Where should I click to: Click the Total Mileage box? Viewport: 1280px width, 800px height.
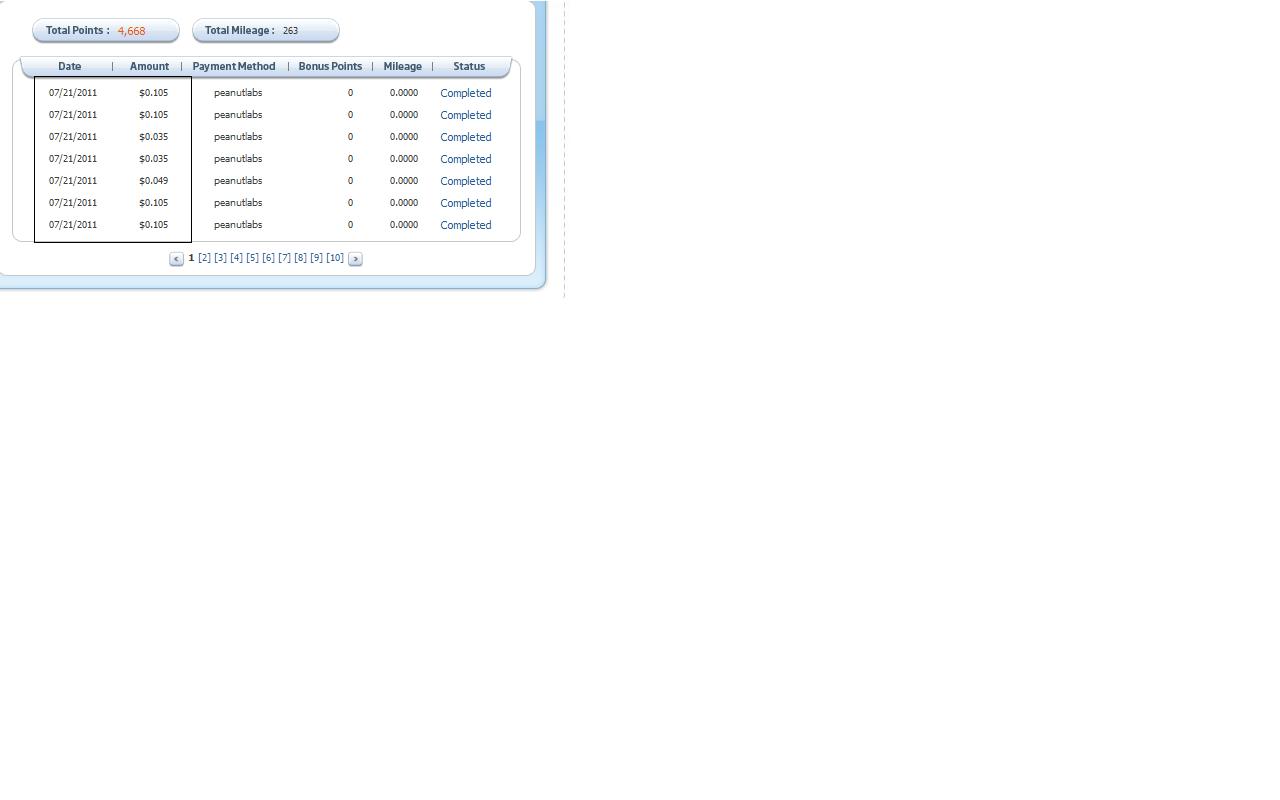265,31
